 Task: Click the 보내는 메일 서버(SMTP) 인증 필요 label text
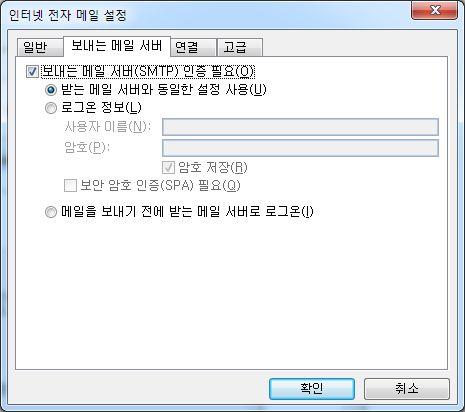[148, 71]
